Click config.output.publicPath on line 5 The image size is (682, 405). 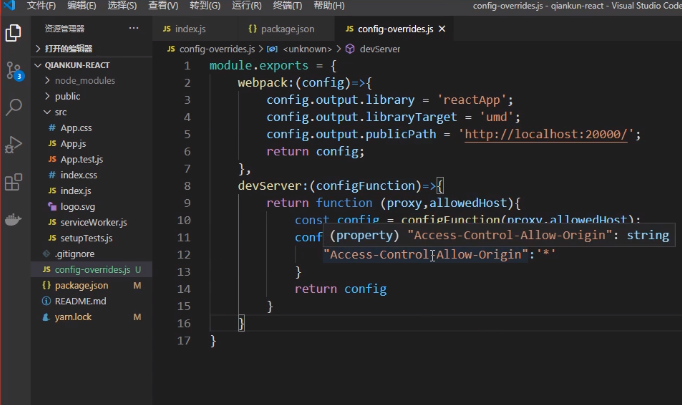[351, 134]
